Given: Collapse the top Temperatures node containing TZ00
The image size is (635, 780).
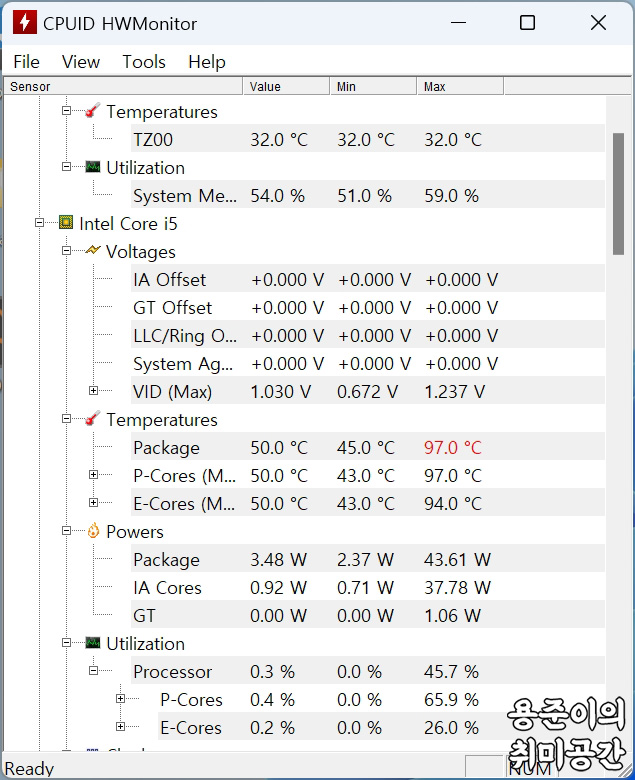Looking at the screenshot, I should (66, 110).
